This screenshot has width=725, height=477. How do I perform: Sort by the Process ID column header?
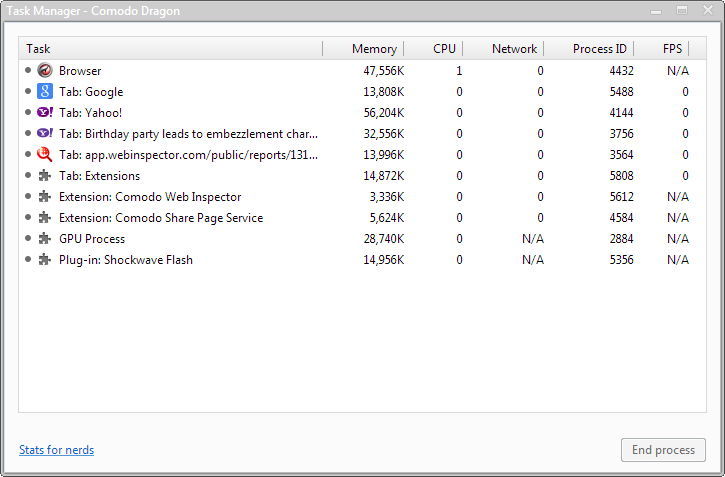(x=589, y=49)
